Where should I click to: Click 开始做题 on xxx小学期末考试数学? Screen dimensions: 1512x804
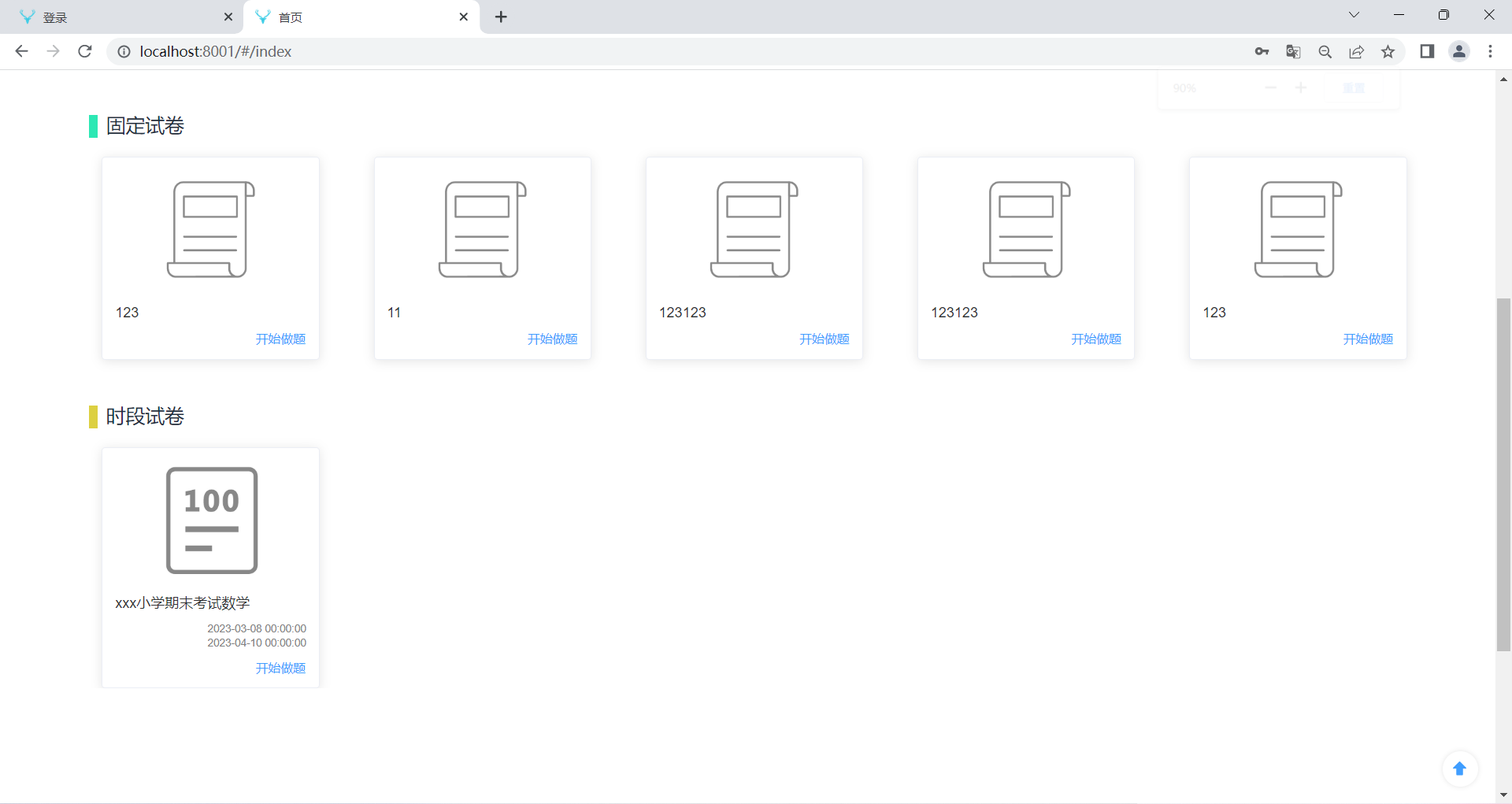280,668
